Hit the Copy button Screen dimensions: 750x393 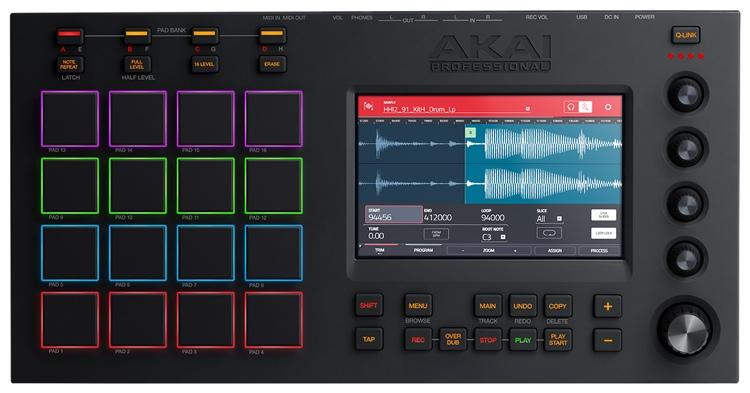point(558,306)
